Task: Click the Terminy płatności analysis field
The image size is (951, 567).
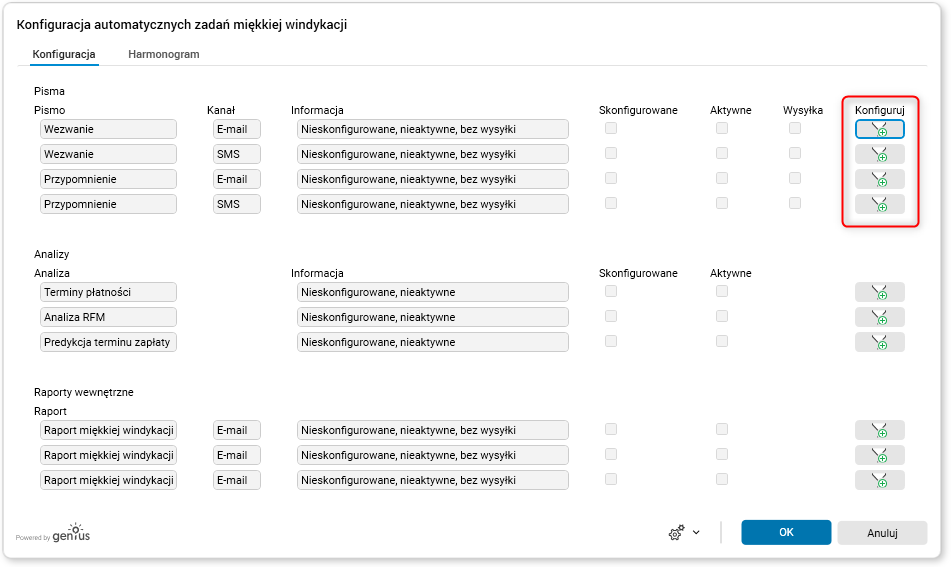Action: click(x=109, y=292)
